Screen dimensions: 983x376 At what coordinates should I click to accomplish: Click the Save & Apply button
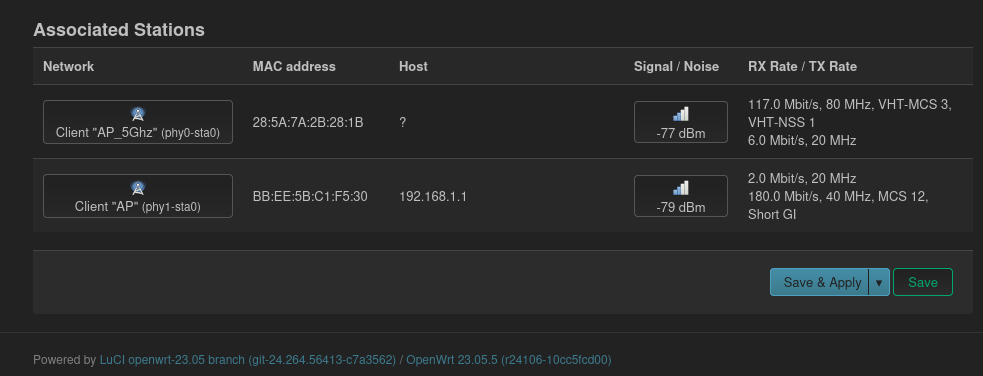[819, 282]
